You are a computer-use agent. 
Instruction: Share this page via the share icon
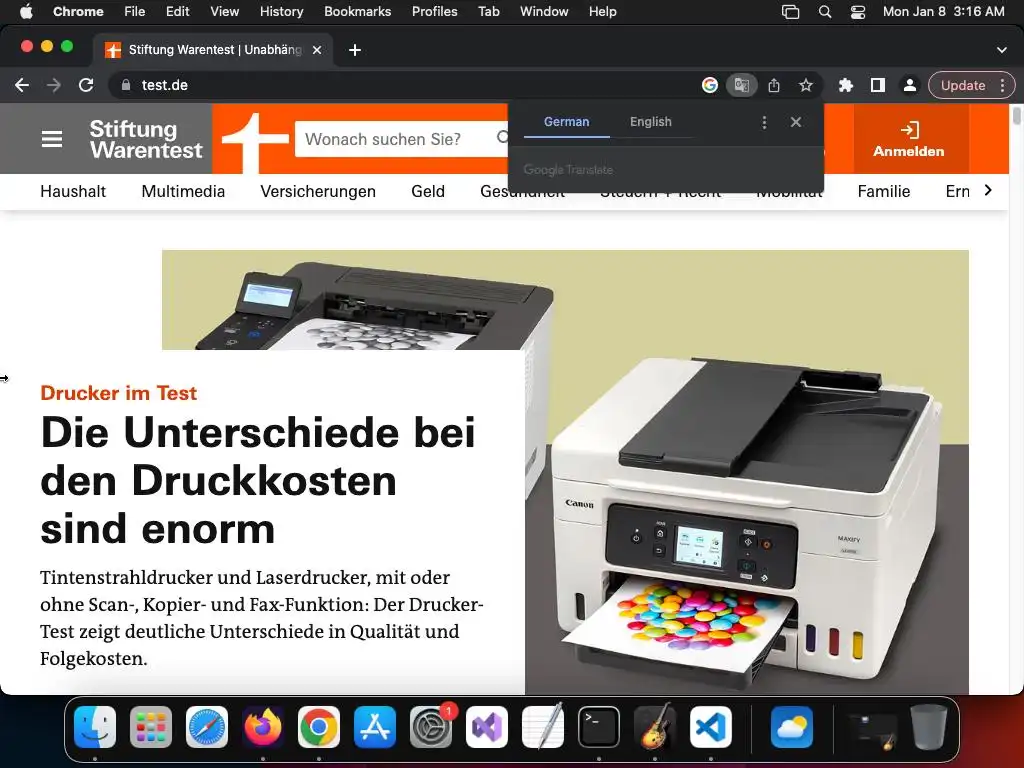pos(774,85)
